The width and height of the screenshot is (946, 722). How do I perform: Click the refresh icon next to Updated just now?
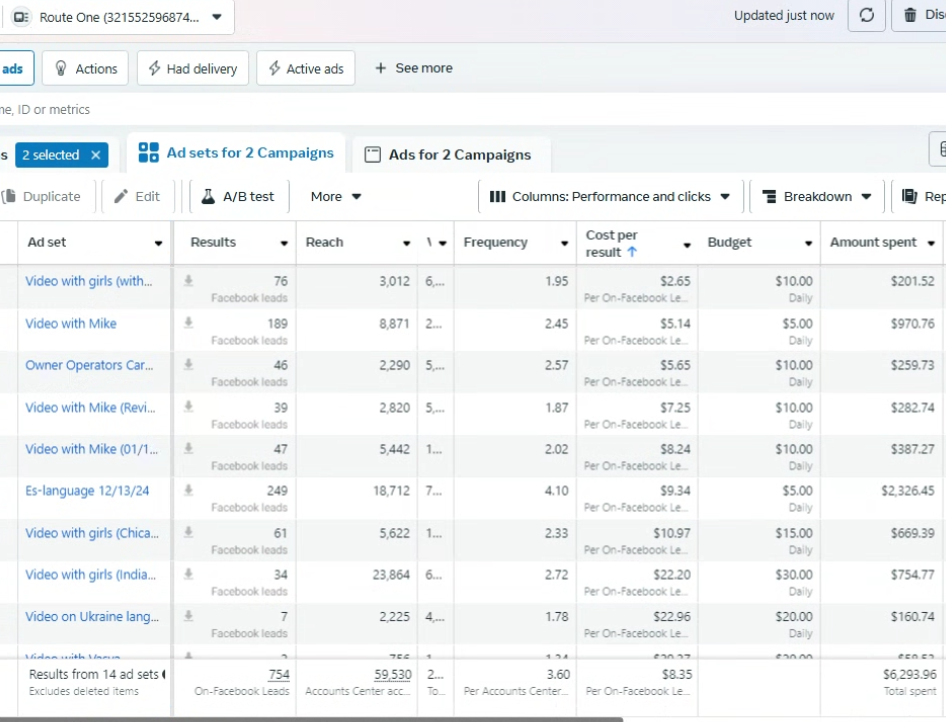click(867, 16)
